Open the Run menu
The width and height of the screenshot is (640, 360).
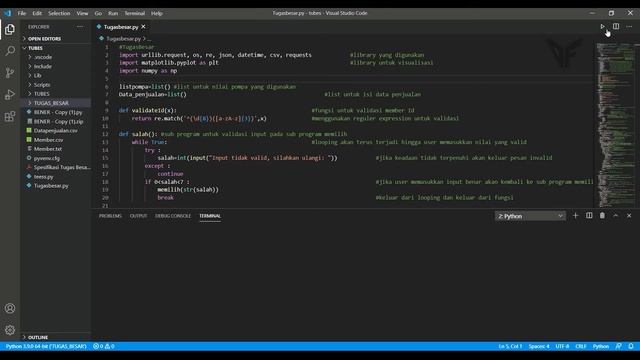point(113,13)
